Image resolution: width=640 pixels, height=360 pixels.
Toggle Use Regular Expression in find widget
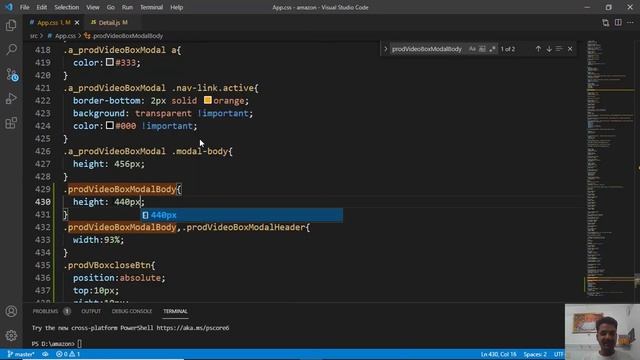(492, 49)
